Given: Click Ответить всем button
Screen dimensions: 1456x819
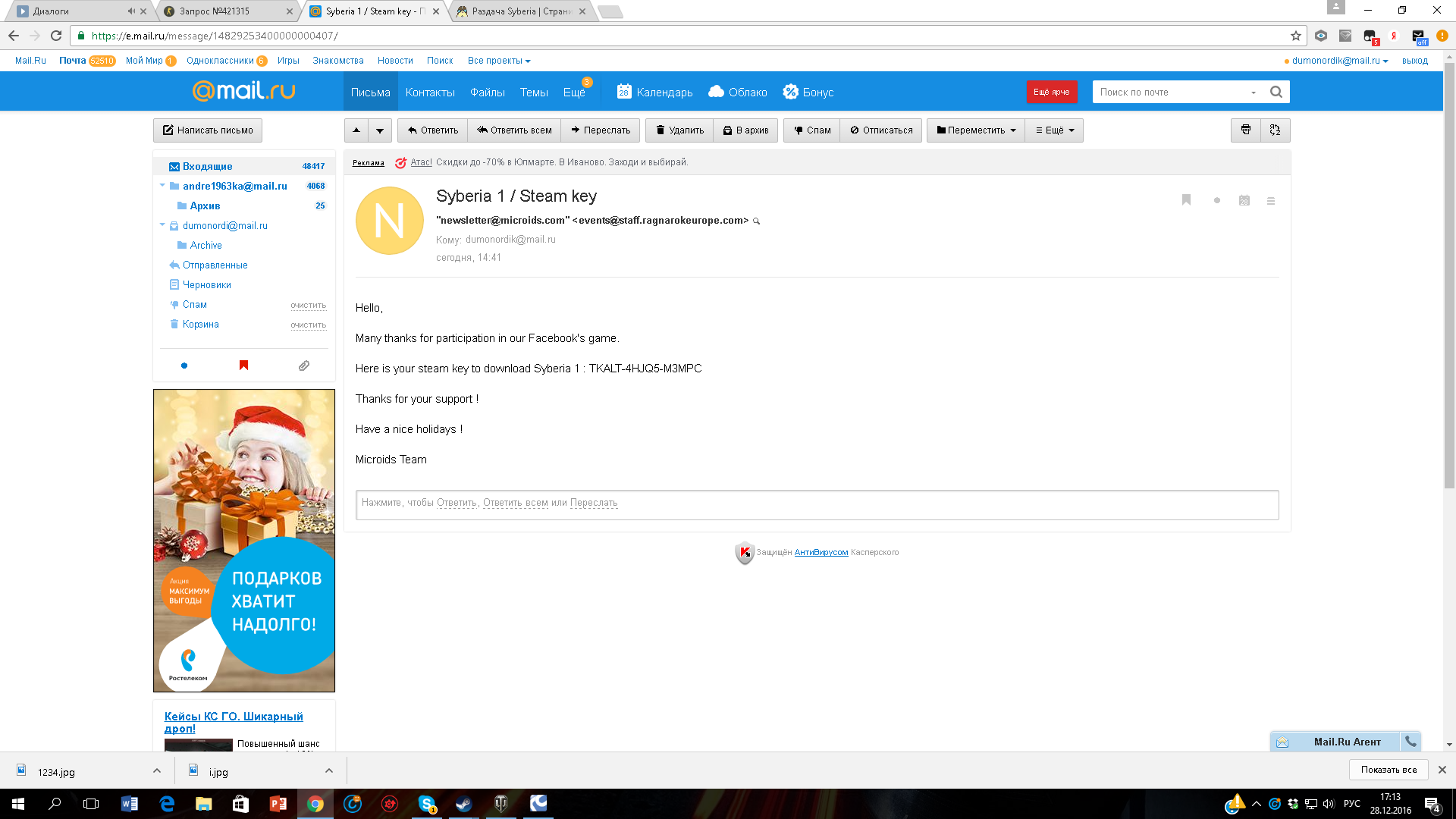Looking at the screenshot, I should 514,130.
